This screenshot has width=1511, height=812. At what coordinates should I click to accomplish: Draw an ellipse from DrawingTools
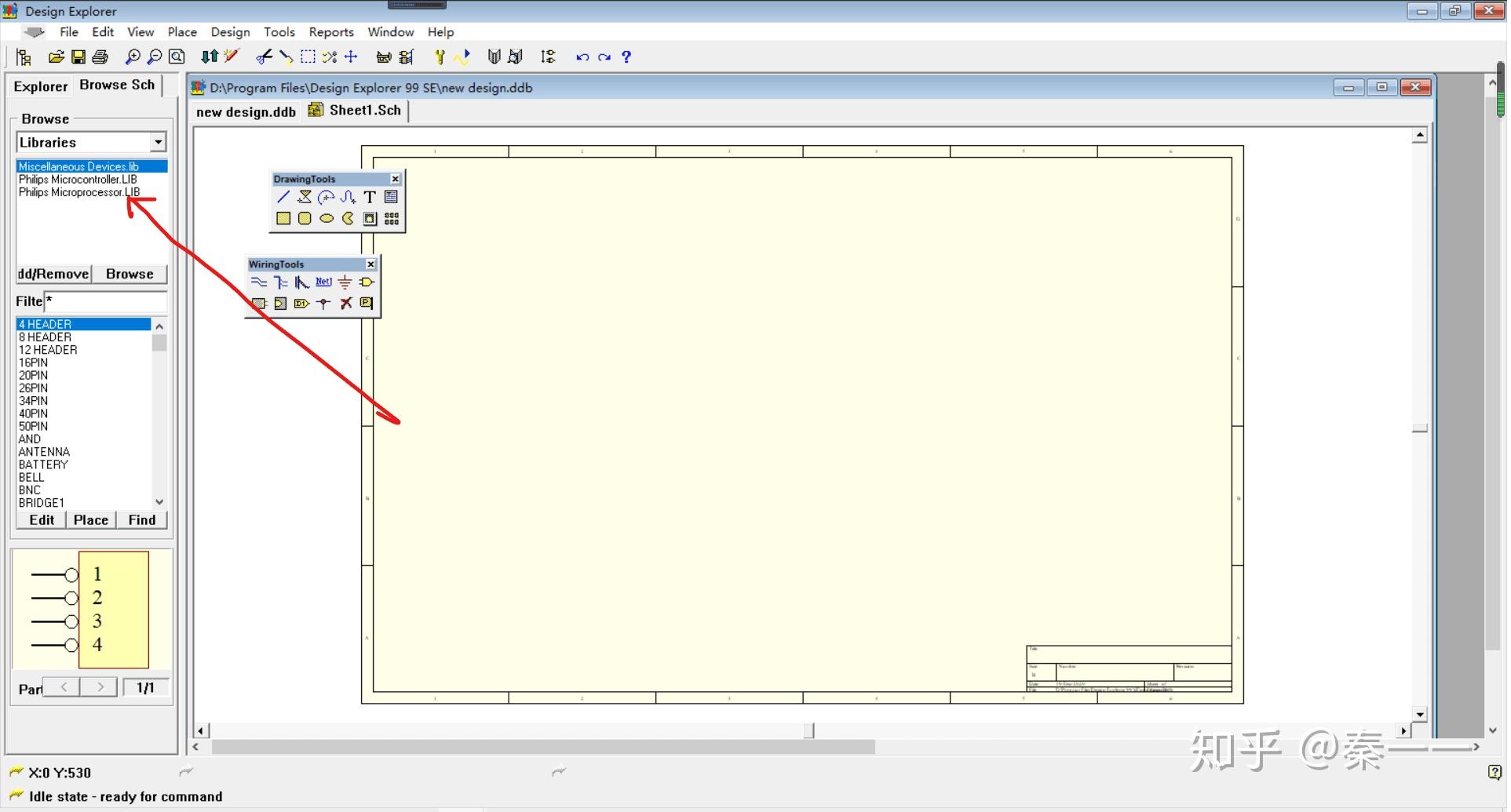tap(326, 219)
